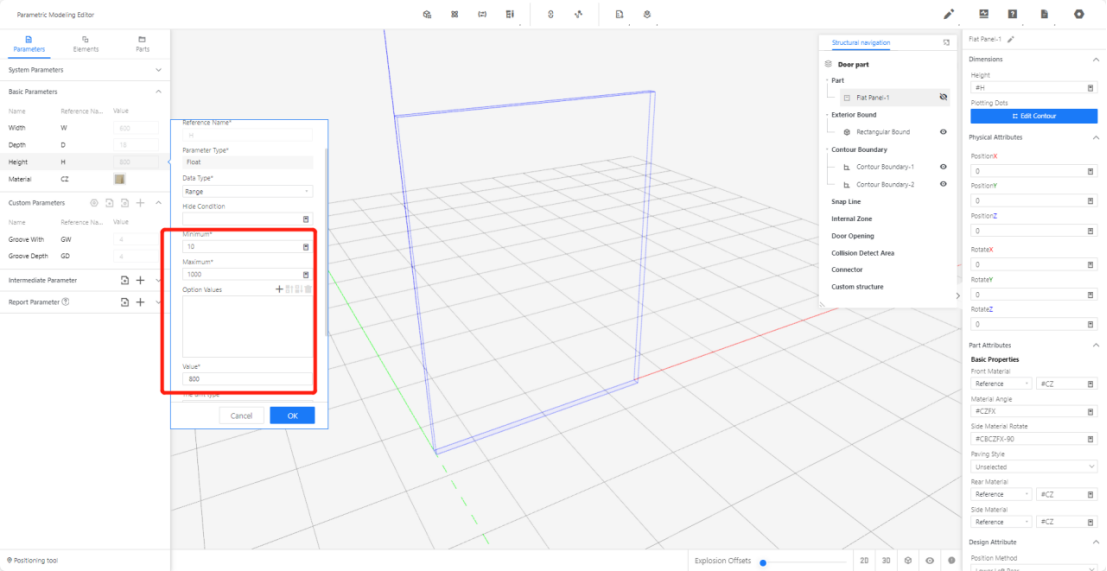Click the Edit Contour button

pos(1033,116)
